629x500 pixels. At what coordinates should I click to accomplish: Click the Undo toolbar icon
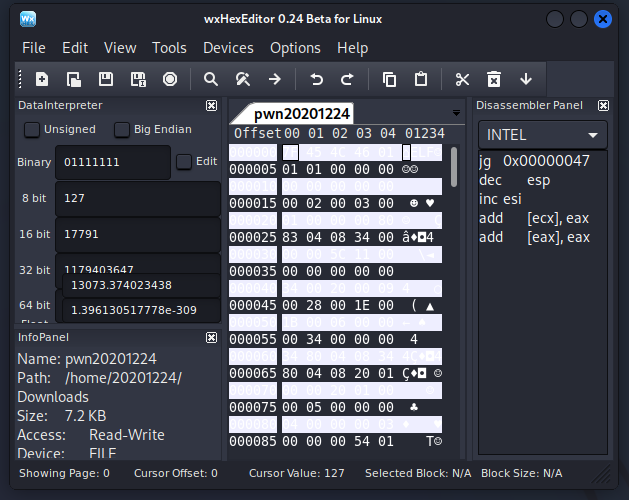click(x=317, y=79)
